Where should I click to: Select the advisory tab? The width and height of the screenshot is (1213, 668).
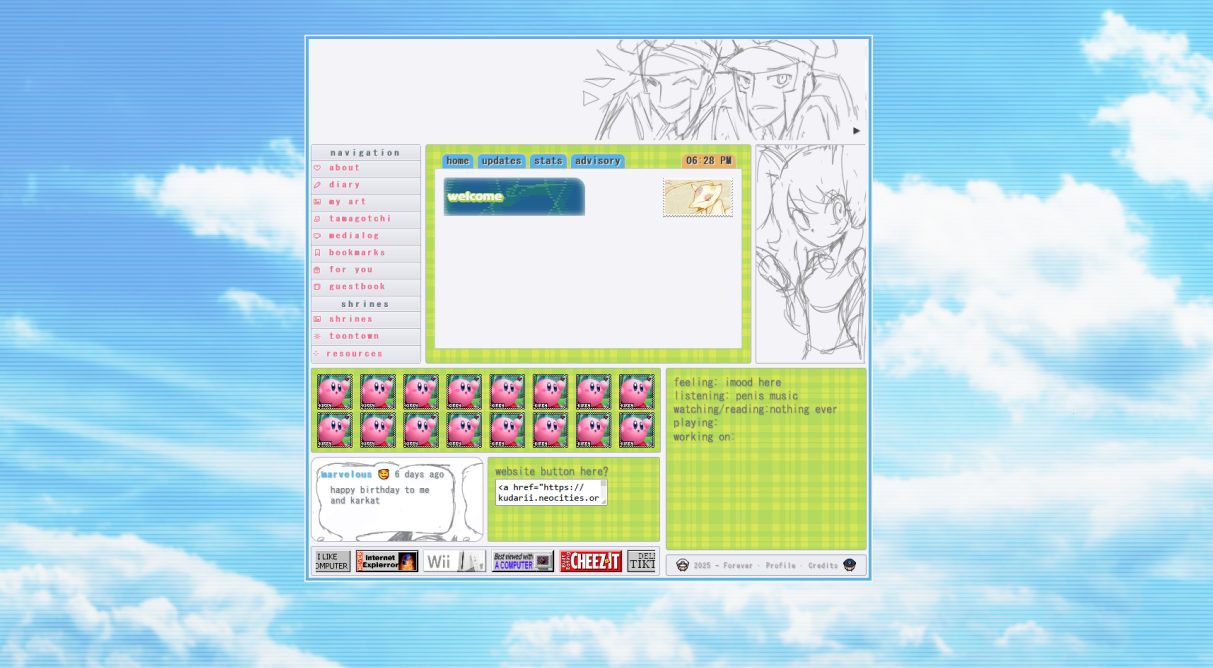point(597,161)
